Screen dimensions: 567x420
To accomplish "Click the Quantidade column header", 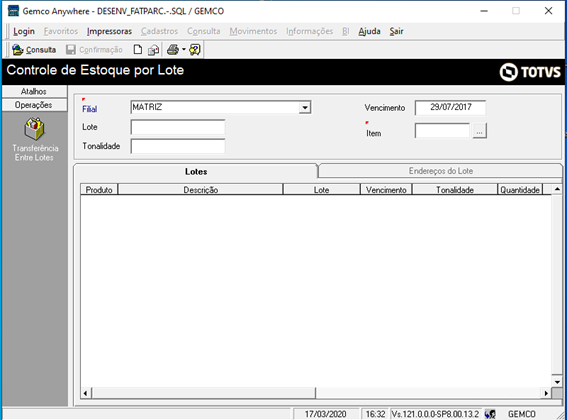I will tap(520, 190).
